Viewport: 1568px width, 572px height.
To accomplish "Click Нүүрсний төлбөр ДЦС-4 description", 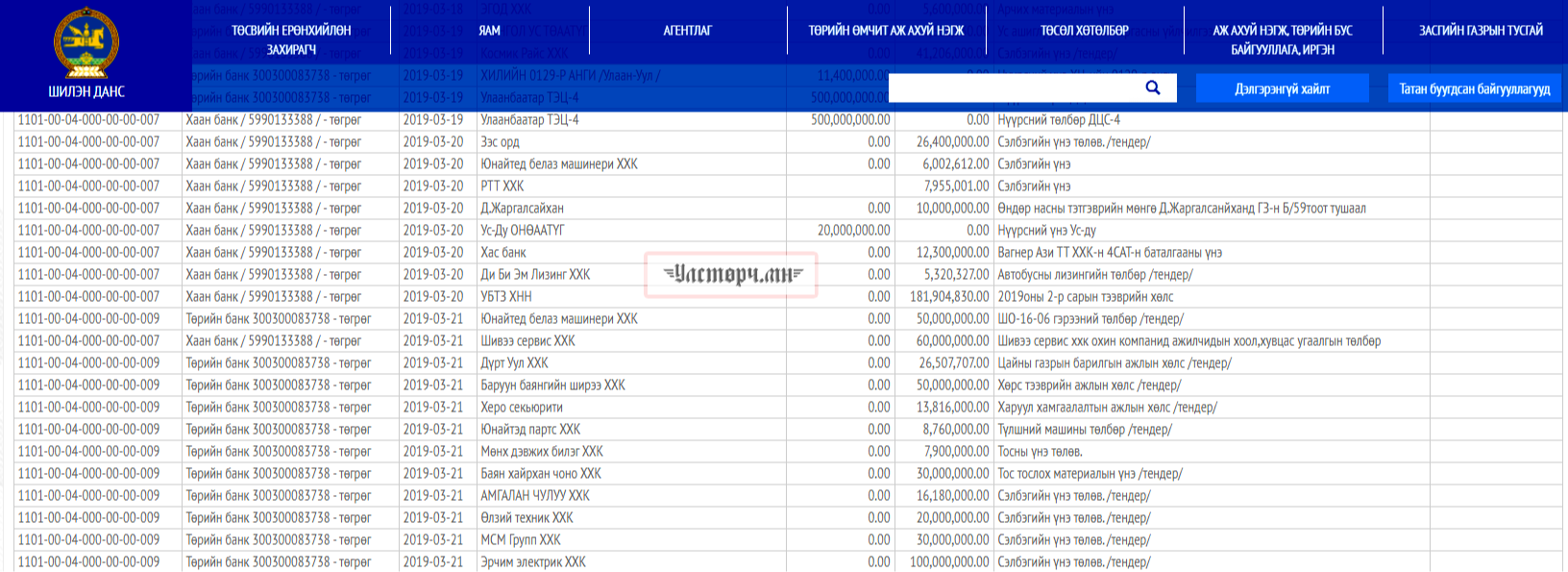I will click(x=1059, y=120).
